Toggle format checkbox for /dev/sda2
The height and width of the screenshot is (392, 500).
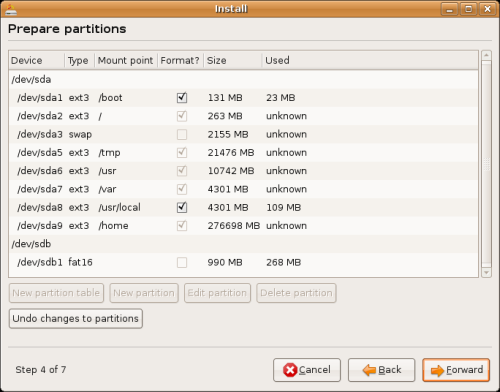click(182, 116)
